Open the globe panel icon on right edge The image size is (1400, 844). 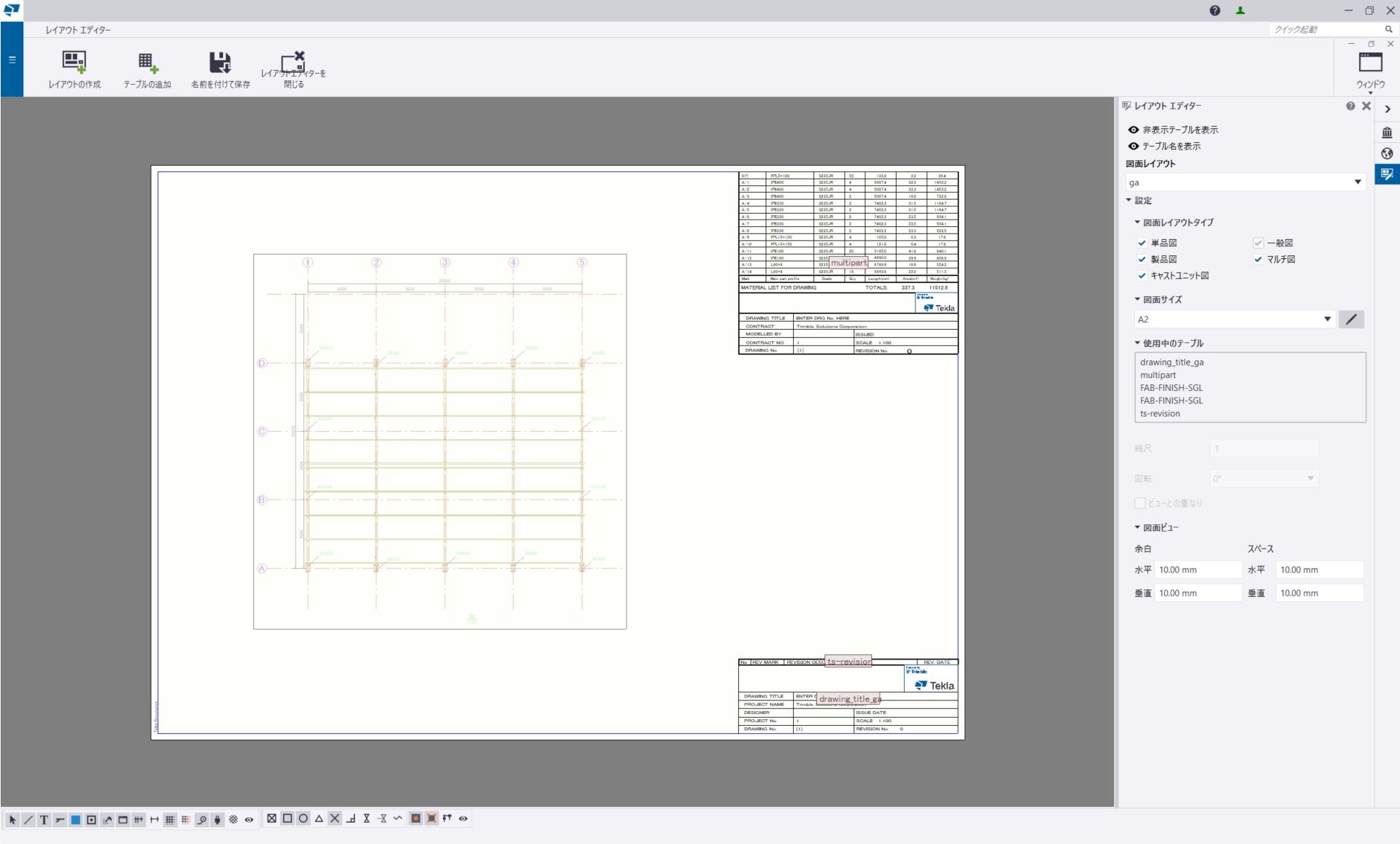[1386, 153]
